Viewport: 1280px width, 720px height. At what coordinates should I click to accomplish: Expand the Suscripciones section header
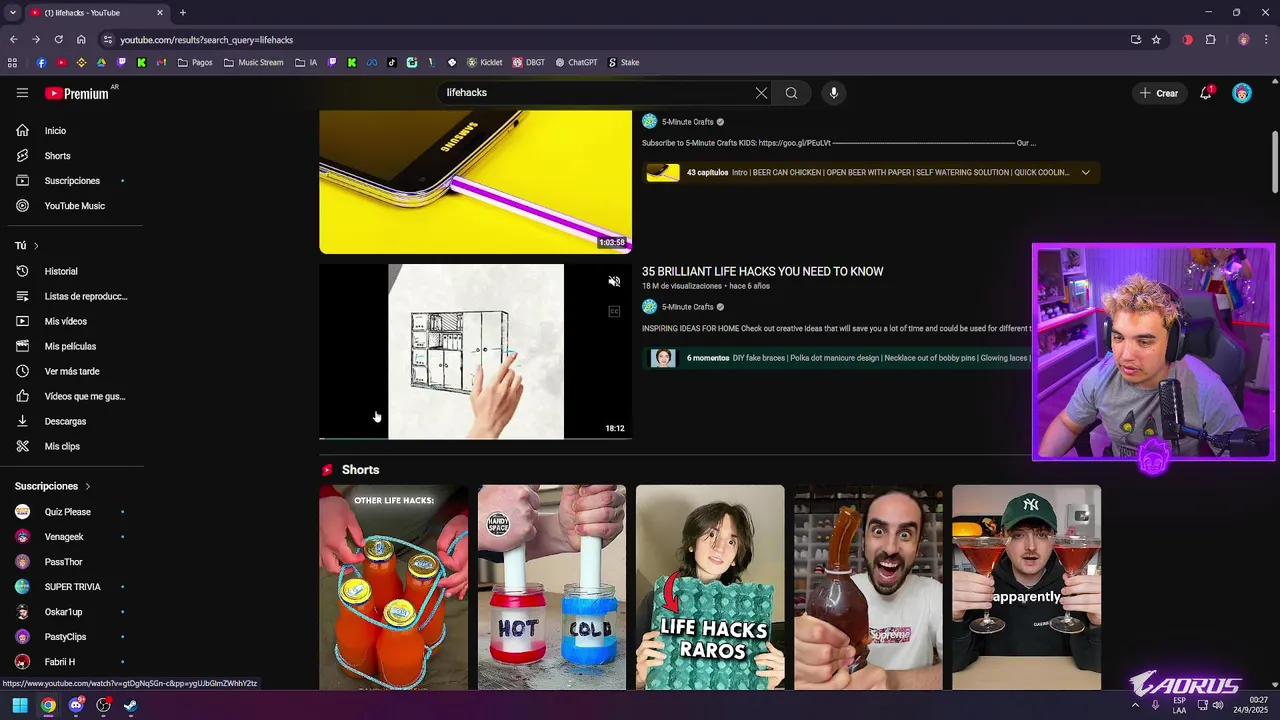click(53, 486)
